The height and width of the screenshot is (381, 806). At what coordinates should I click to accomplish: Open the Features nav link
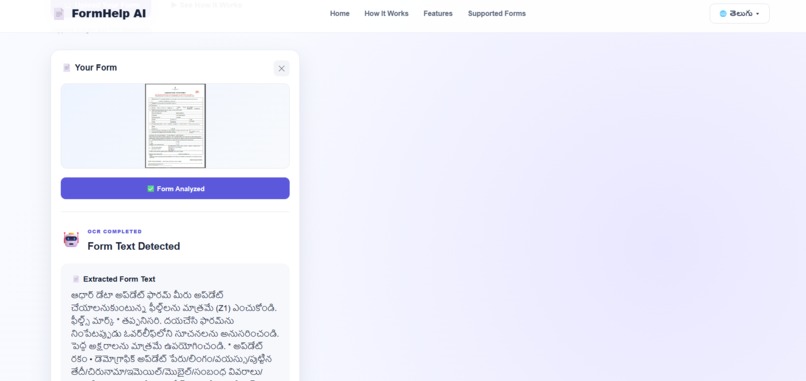(438, 14)
